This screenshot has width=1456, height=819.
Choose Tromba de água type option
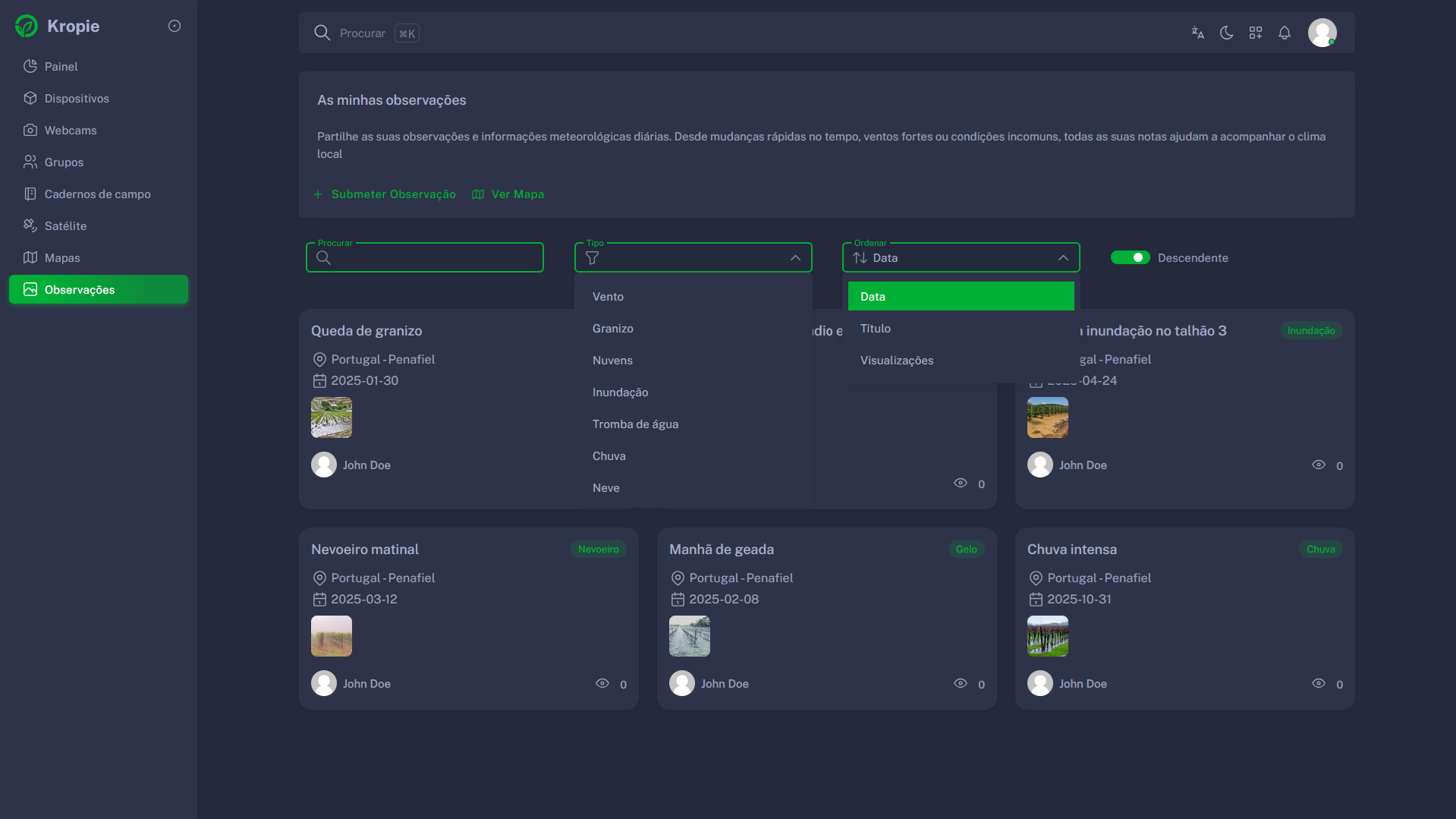[x=635, y=424]
